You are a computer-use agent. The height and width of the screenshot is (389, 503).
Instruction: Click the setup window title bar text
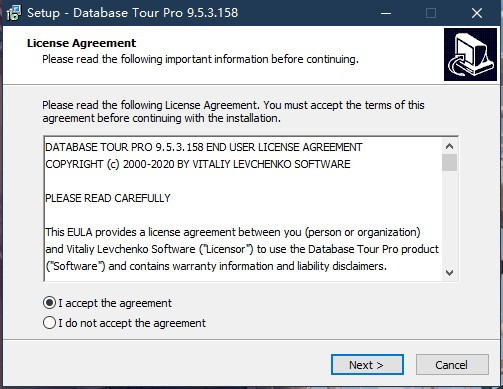click(133, 13)
